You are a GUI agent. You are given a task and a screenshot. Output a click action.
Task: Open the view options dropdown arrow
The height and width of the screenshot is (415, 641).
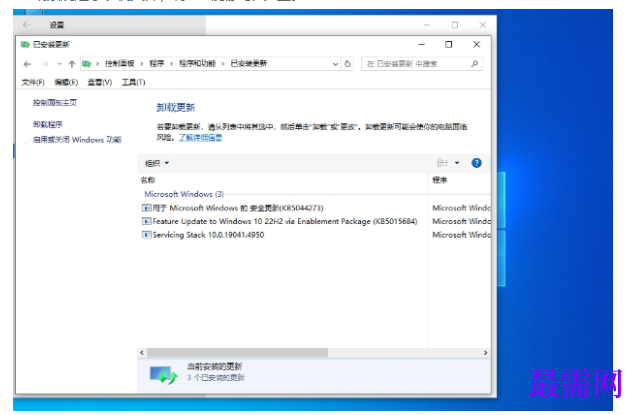[x=457, y=163]
